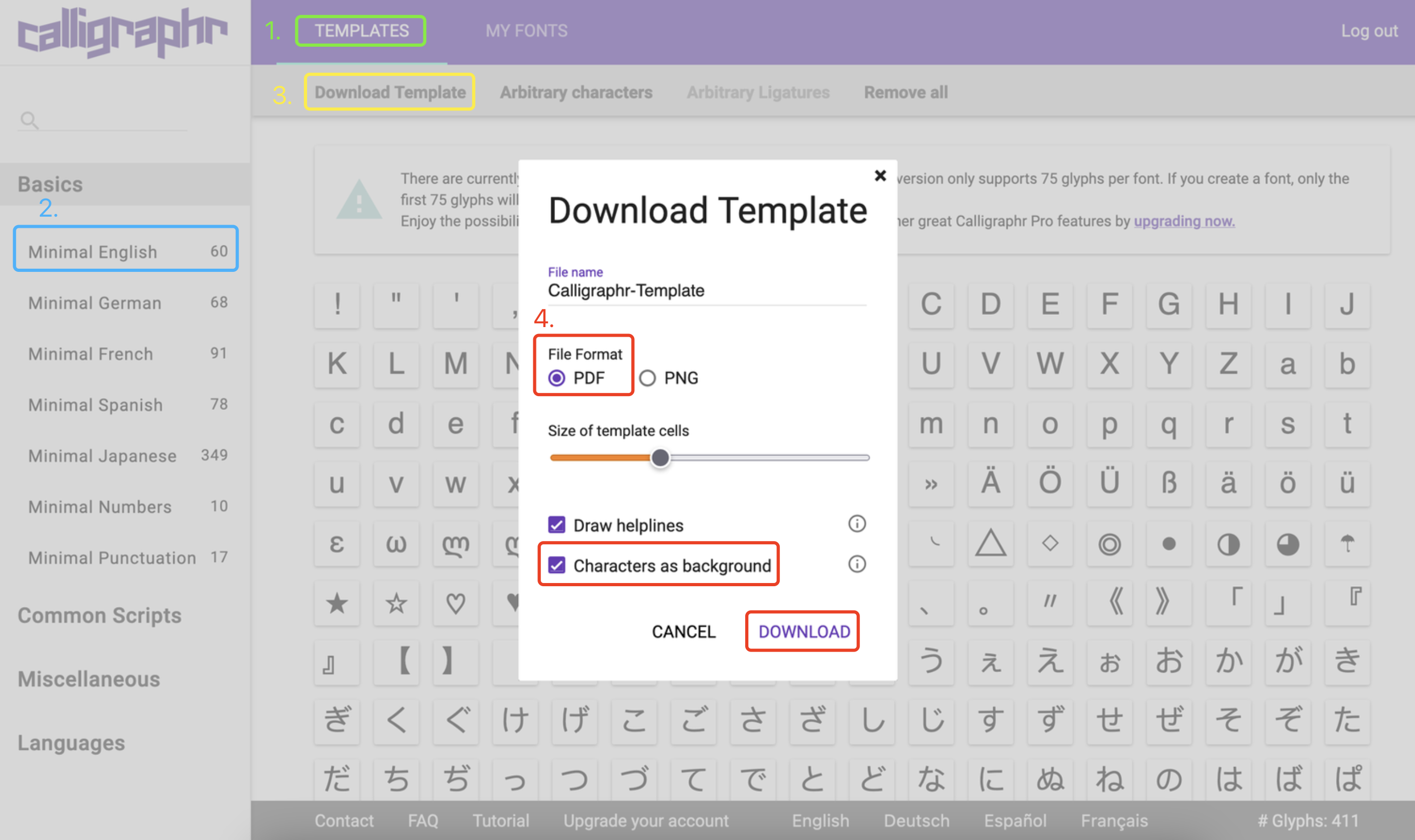Open Arbitrary characters option
The height and width of the screenshot is (840, 1415).
point(576,92)
